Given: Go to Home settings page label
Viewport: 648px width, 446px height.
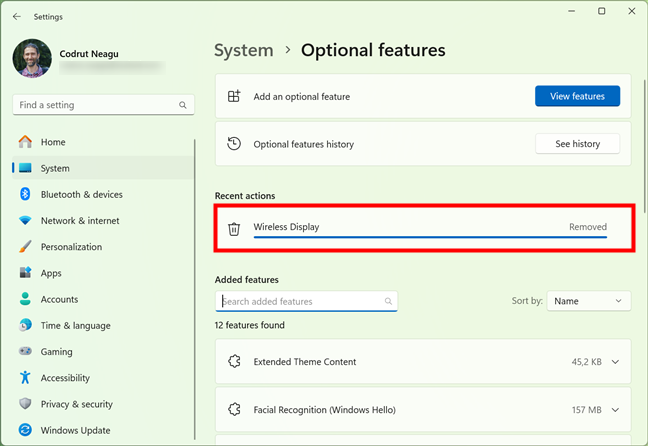Looking at the screenshot, I should (x=53, y=142).
